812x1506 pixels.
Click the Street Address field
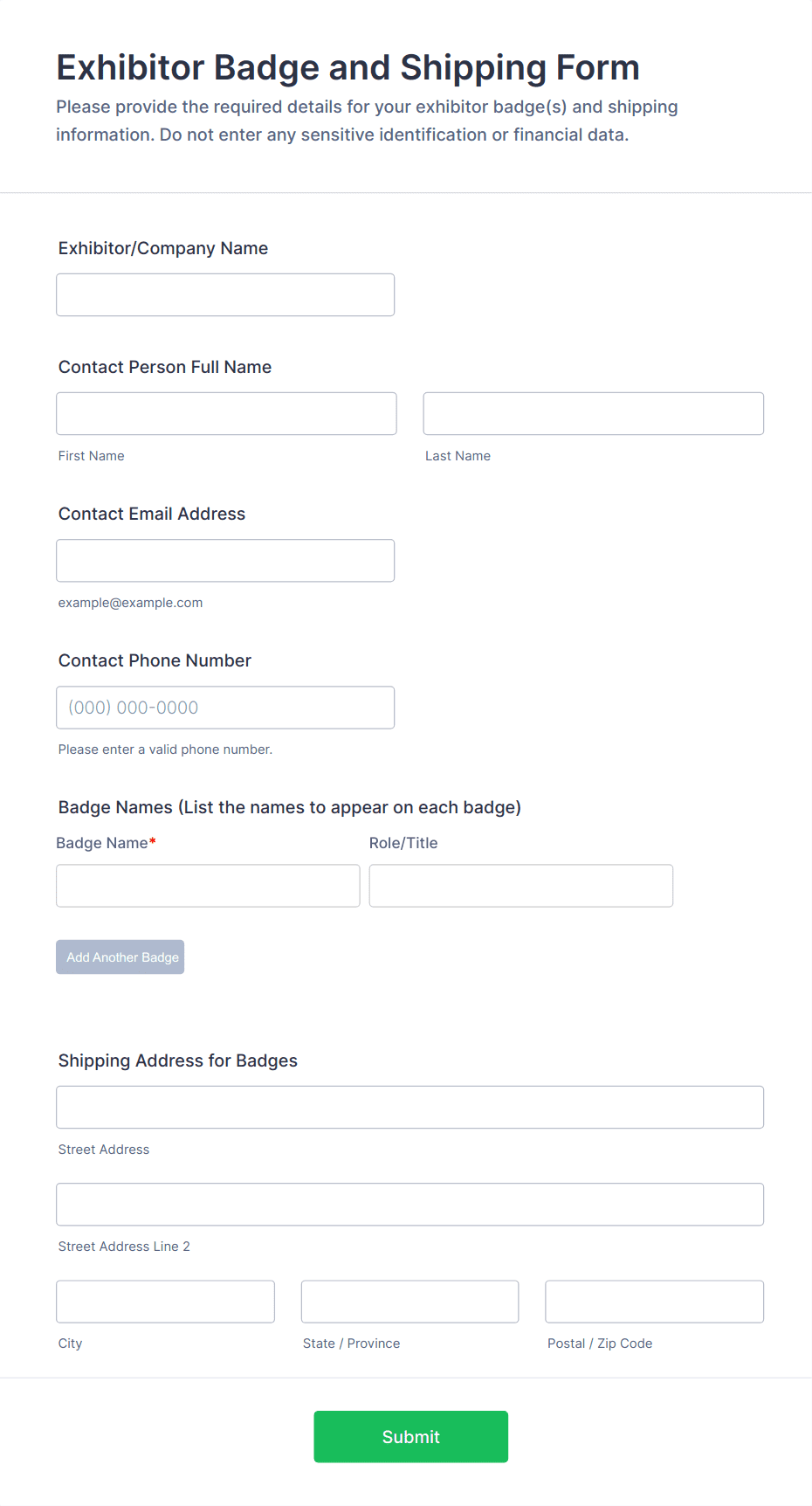coord(409,1108)
